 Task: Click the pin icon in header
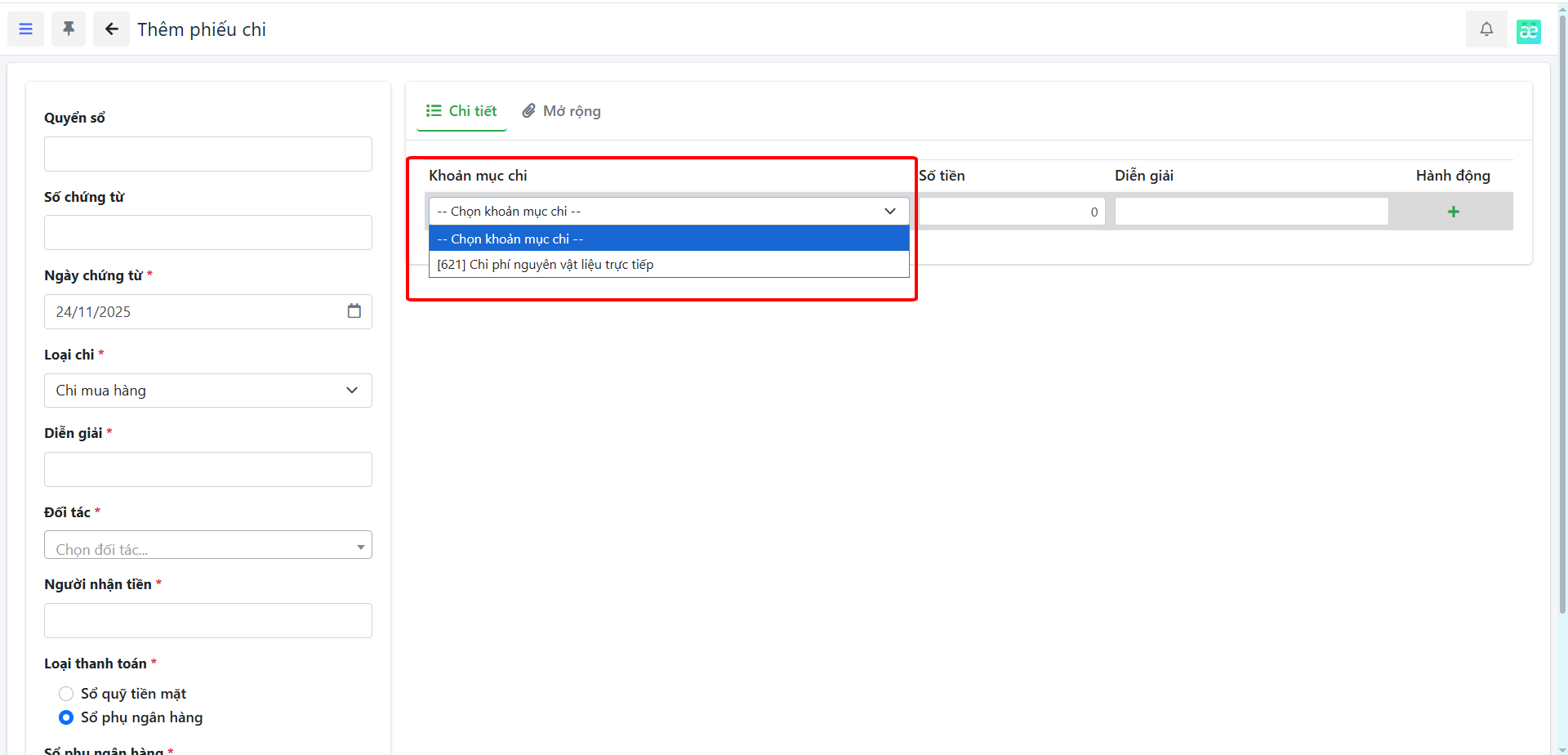click(x=69, y=29)
